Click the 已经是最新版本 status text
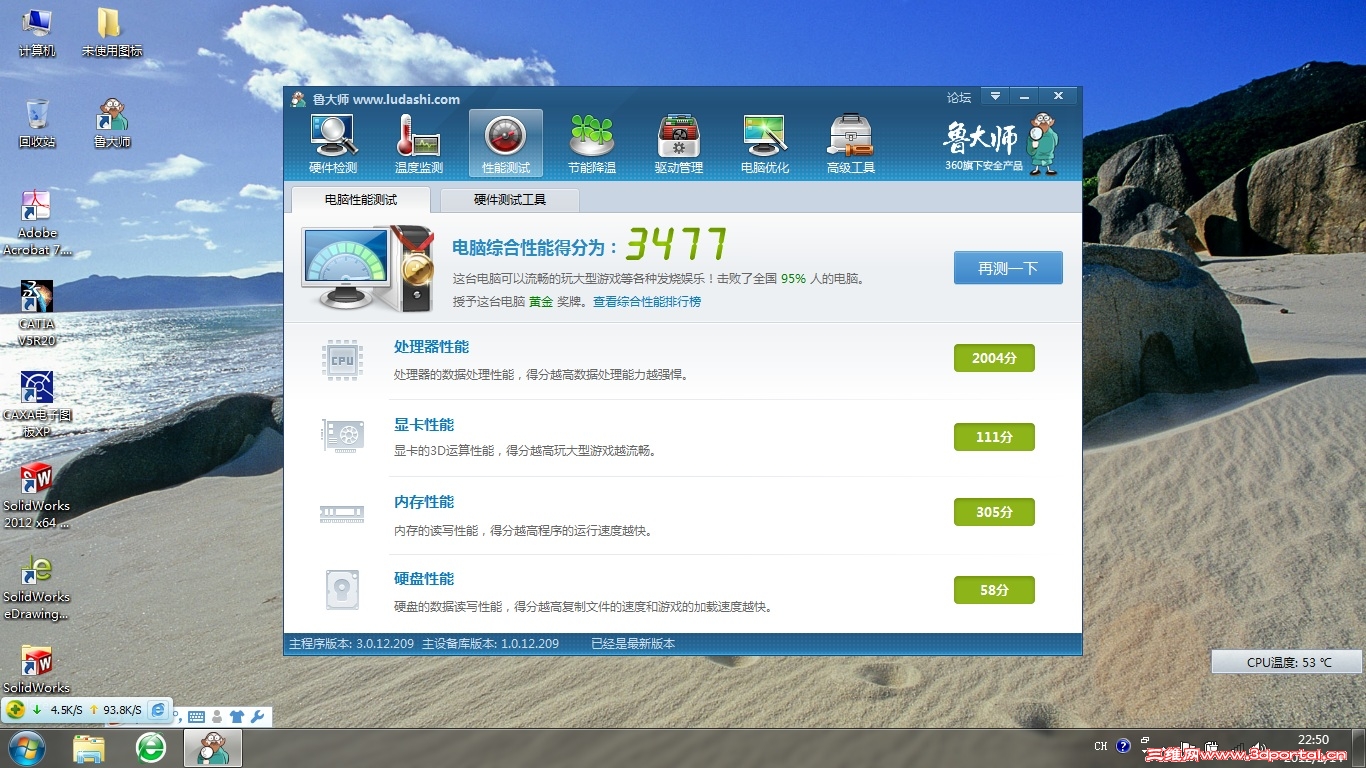The height and width of the screenshot is (768, 1366). (633, 644)
